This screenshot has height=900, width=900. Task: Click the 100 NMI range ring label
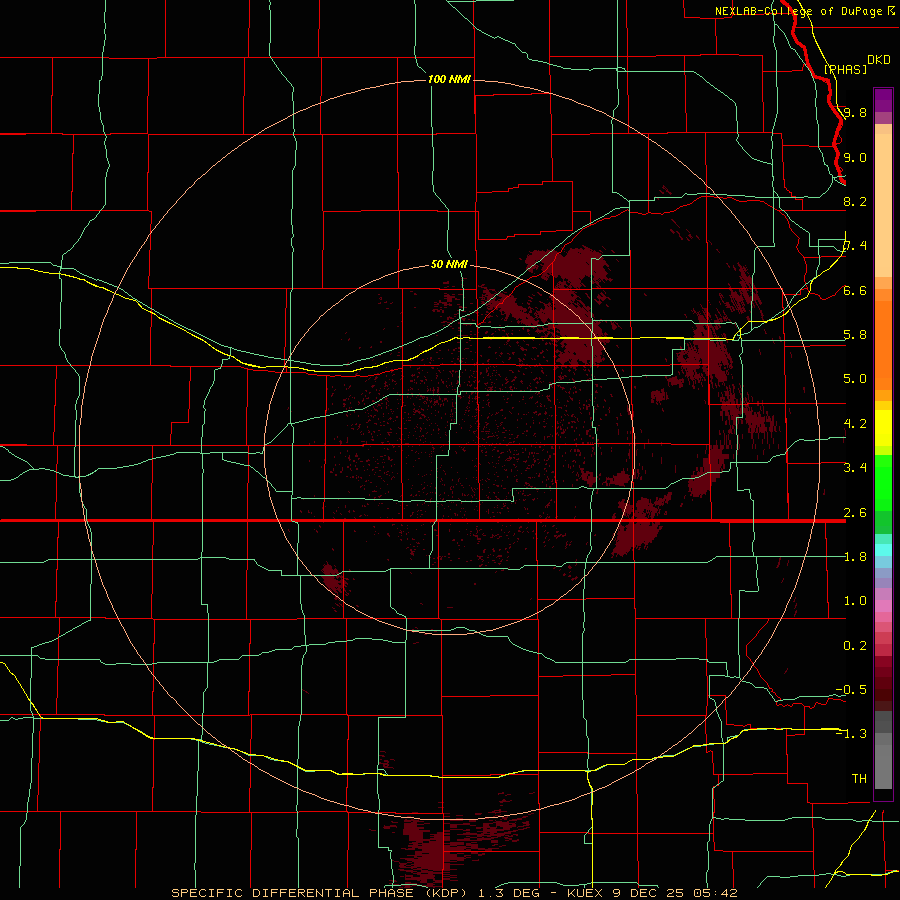[449, 79]
